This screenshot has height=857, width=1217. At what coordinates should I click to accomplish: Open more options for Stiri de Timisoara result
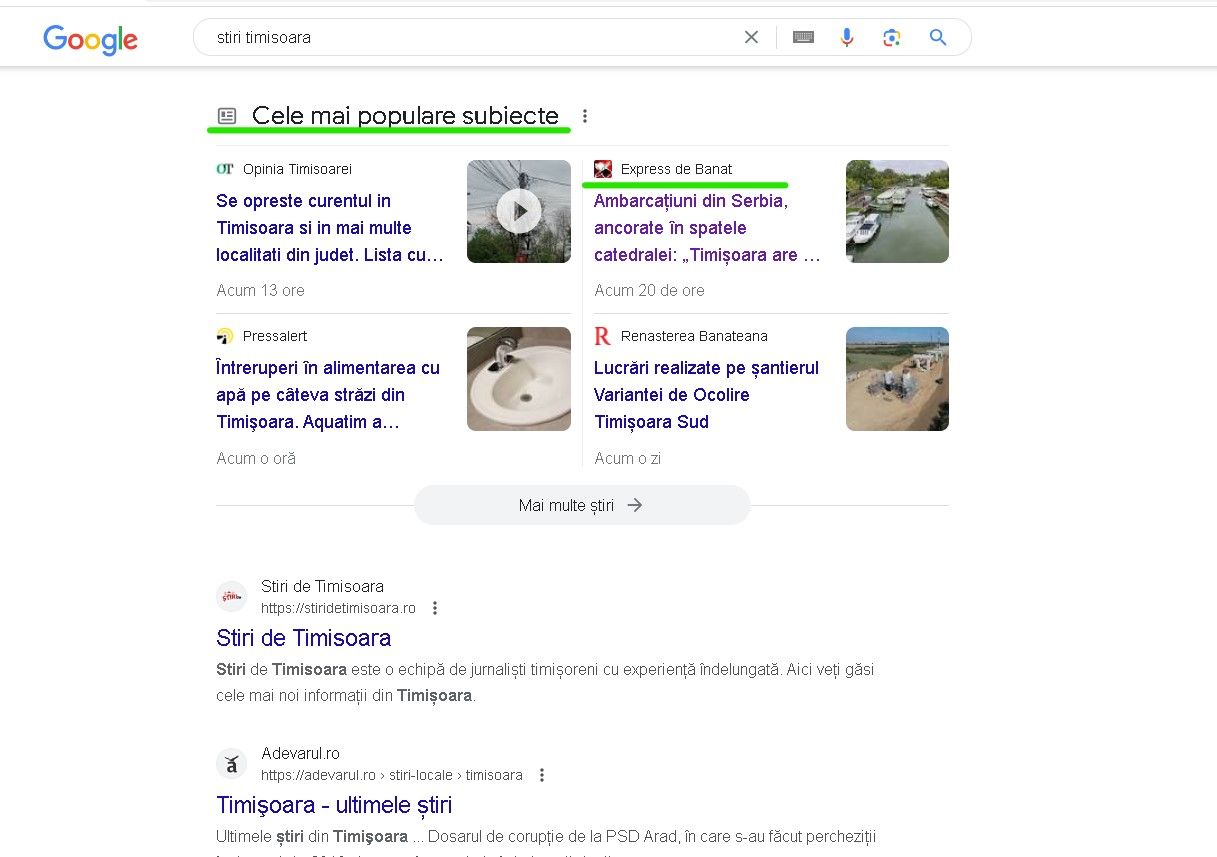(435, 608)
